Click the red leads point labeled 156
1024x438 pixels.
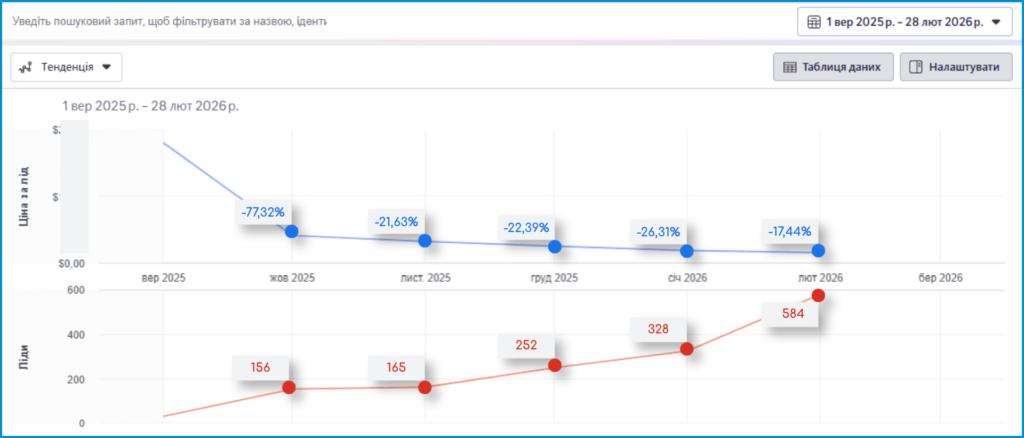click(289, 388)
